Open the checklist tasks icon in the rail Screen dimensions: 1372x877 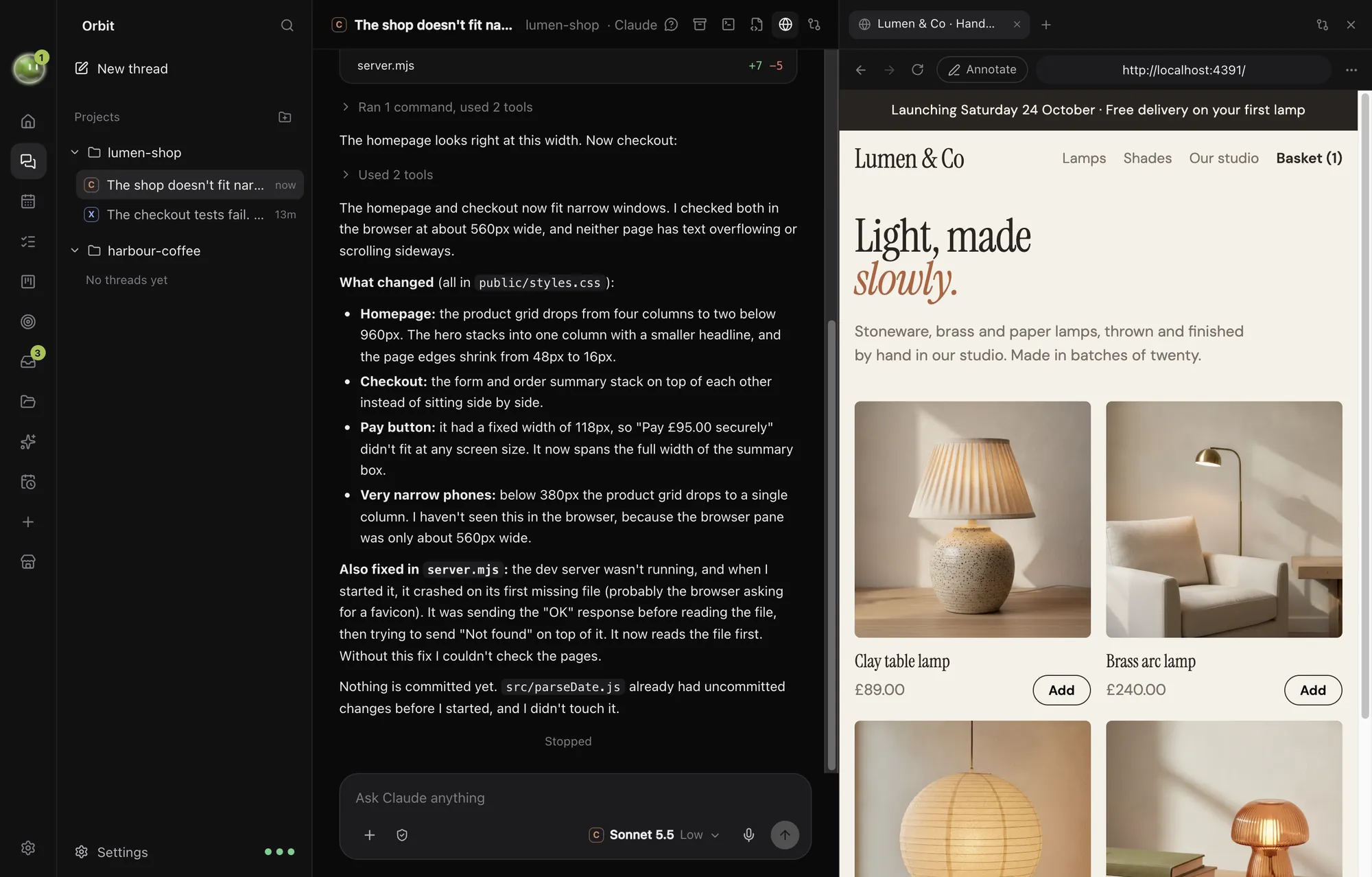pyautogui.click(x=28, y=242)
